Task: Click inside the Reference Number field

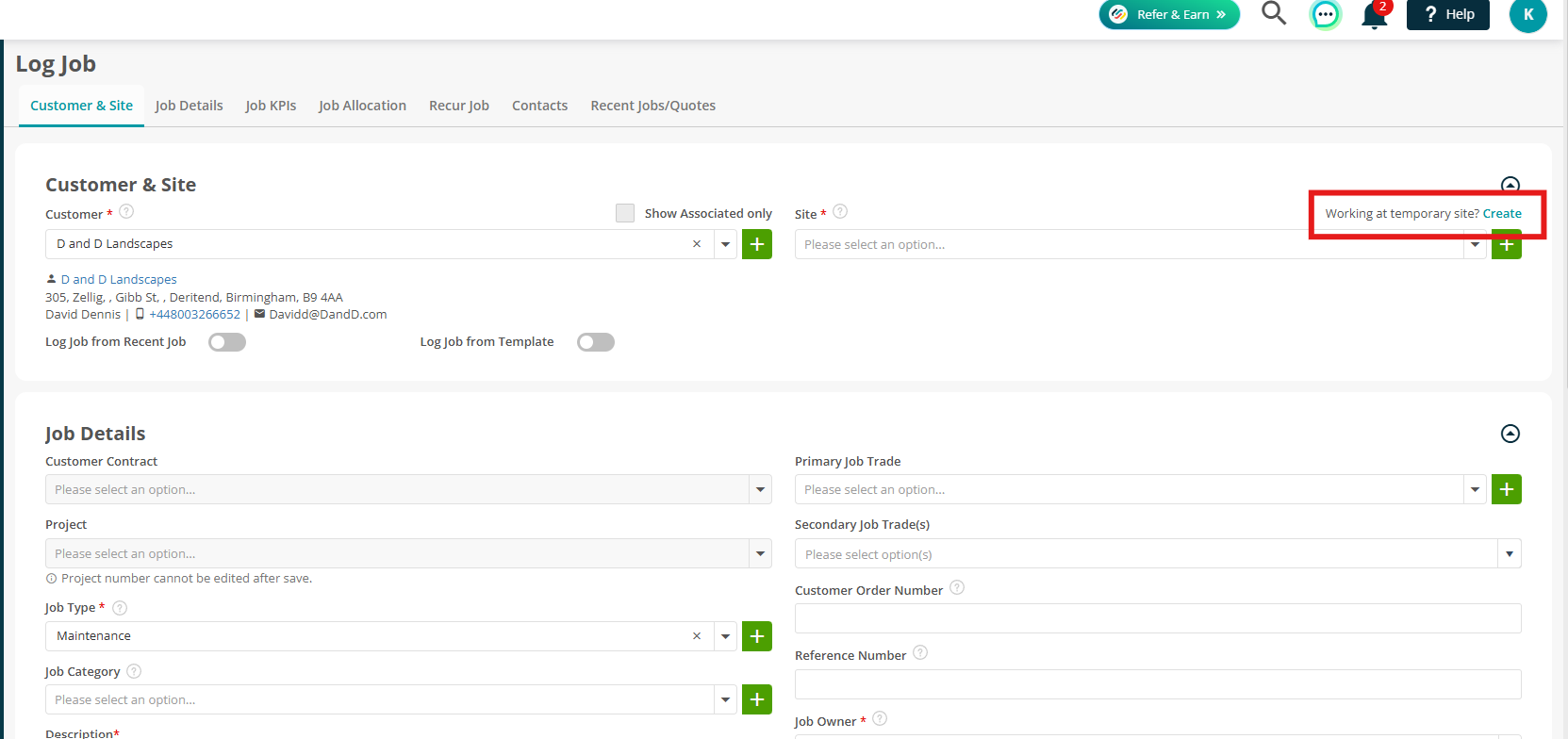Action: pos(1158,684)
